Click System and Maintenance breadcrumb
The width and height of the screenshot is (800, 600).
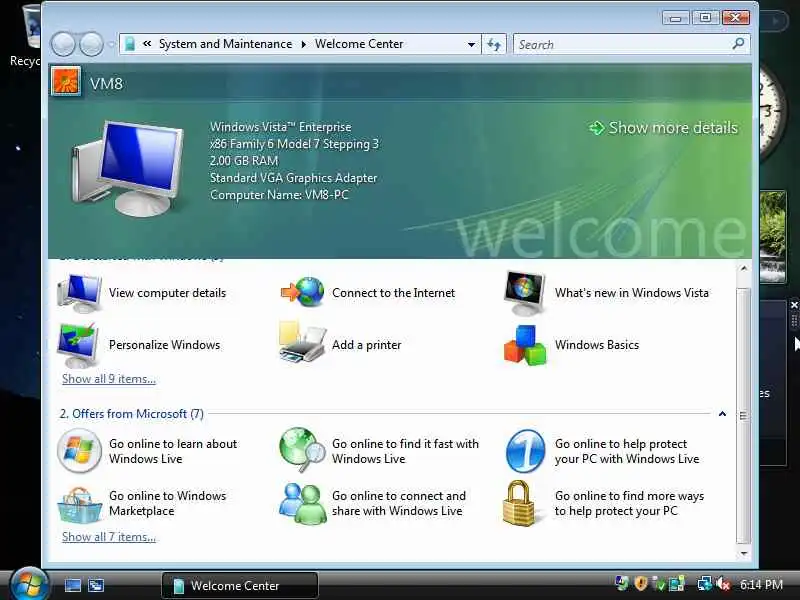click(226, 44)
